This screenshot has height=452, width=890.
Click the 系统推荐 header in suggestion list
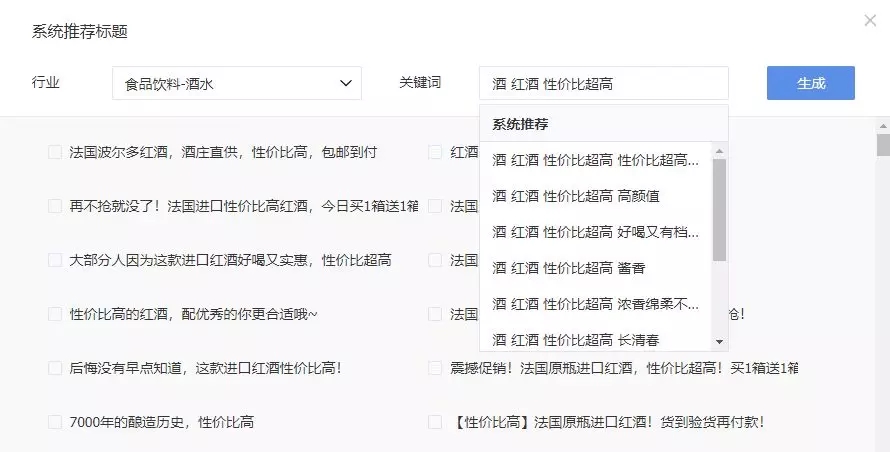coord(520,124)
